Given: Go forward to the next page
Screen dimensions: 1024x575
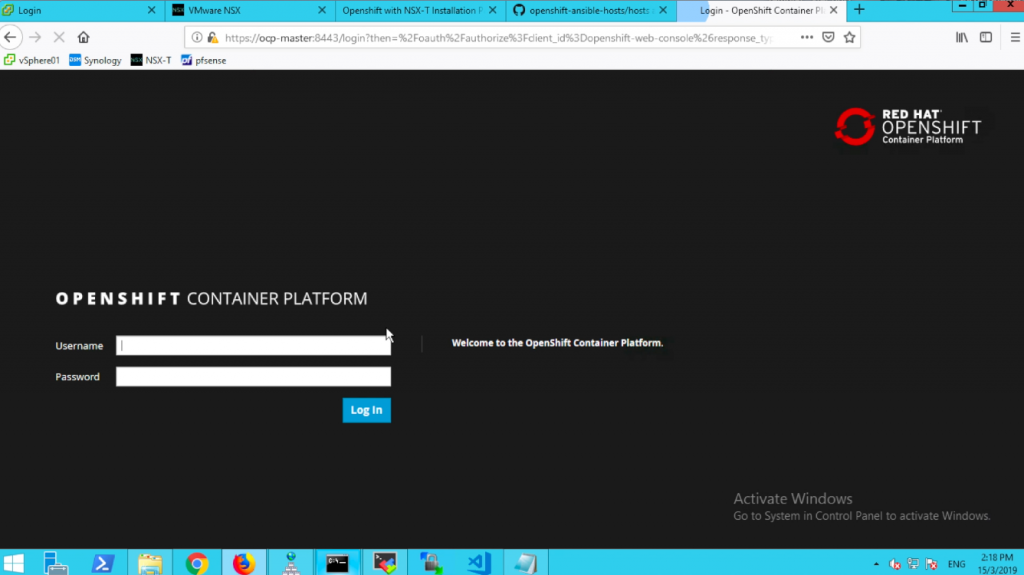Looking at the screenshot, I should pos(35,37).
